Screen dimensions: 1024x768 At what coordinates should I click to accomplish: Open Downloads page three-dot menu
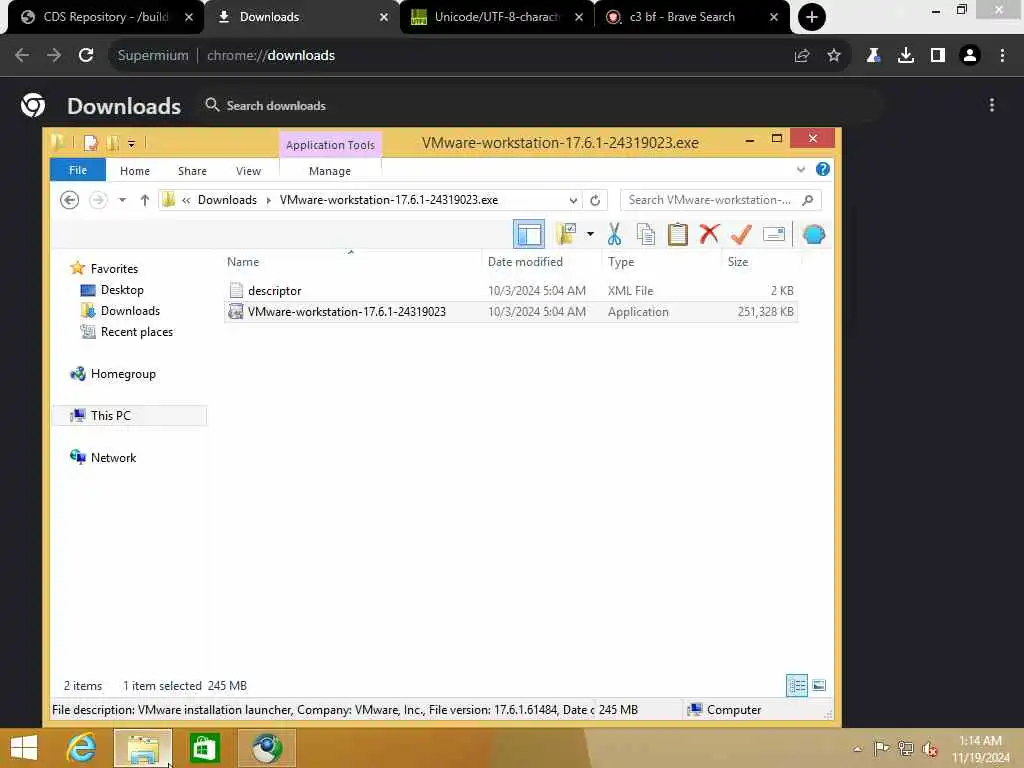(991, 105)
